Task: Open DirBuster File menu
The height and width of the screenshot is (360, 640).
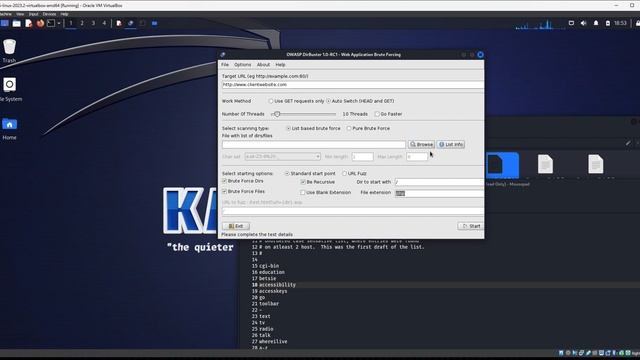Action: tap(225, 64)
